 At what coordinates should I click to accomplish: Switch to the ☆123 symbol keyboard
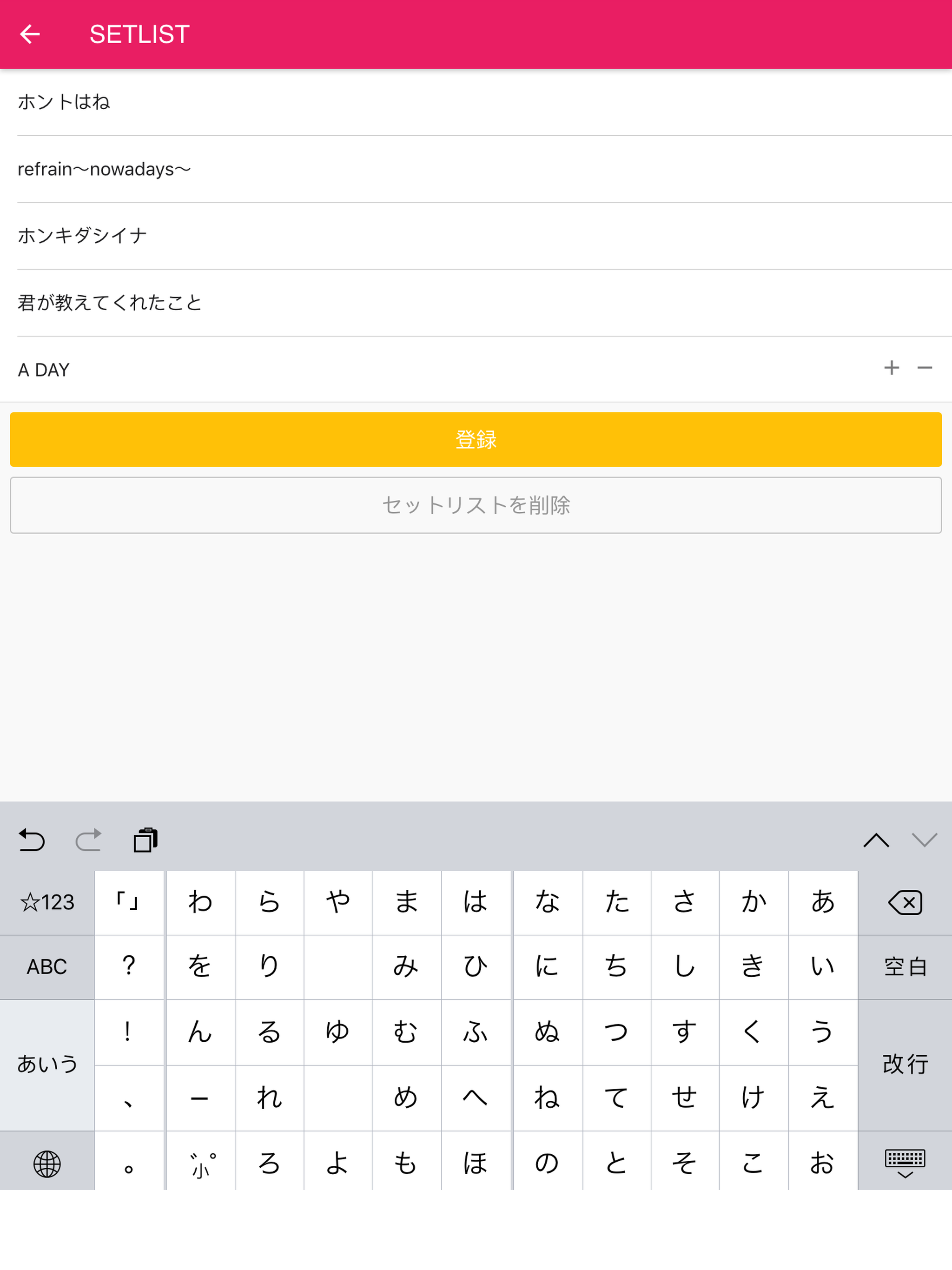[x=47, y=903]
